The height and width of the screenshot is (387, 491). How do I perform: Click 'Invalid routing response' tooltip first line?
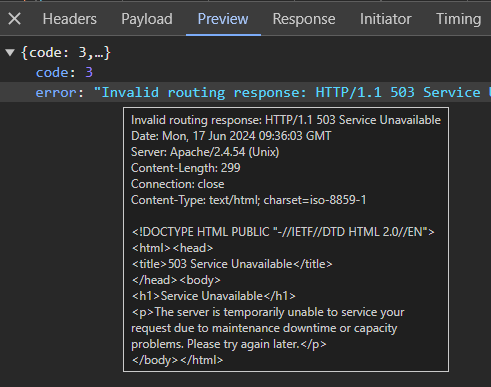pos(286,120)
